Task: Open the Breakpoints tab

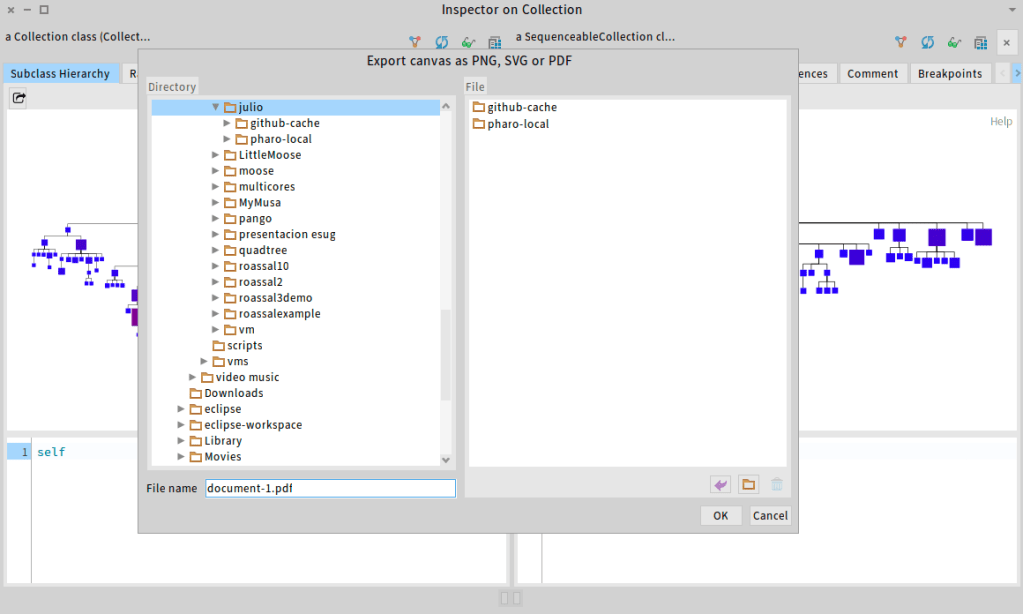Action: tap(950, 74)
